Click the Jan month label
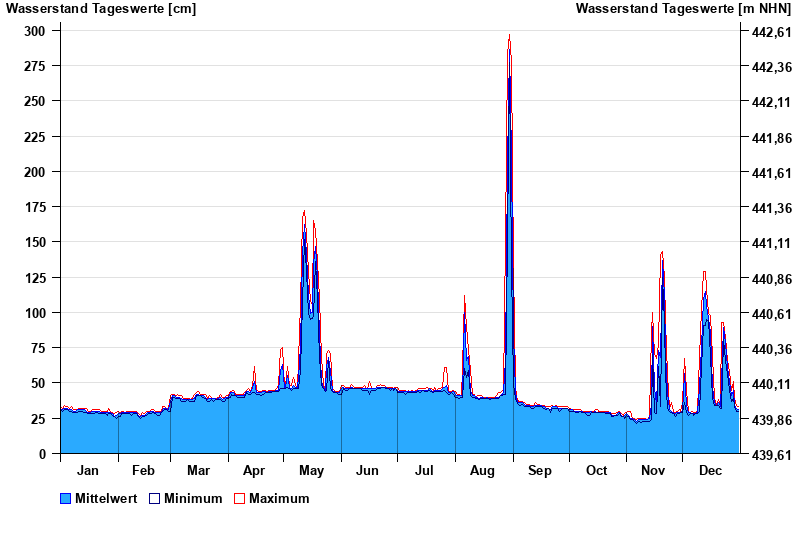This screenshot has width=800, height=550. click(88, 471)
